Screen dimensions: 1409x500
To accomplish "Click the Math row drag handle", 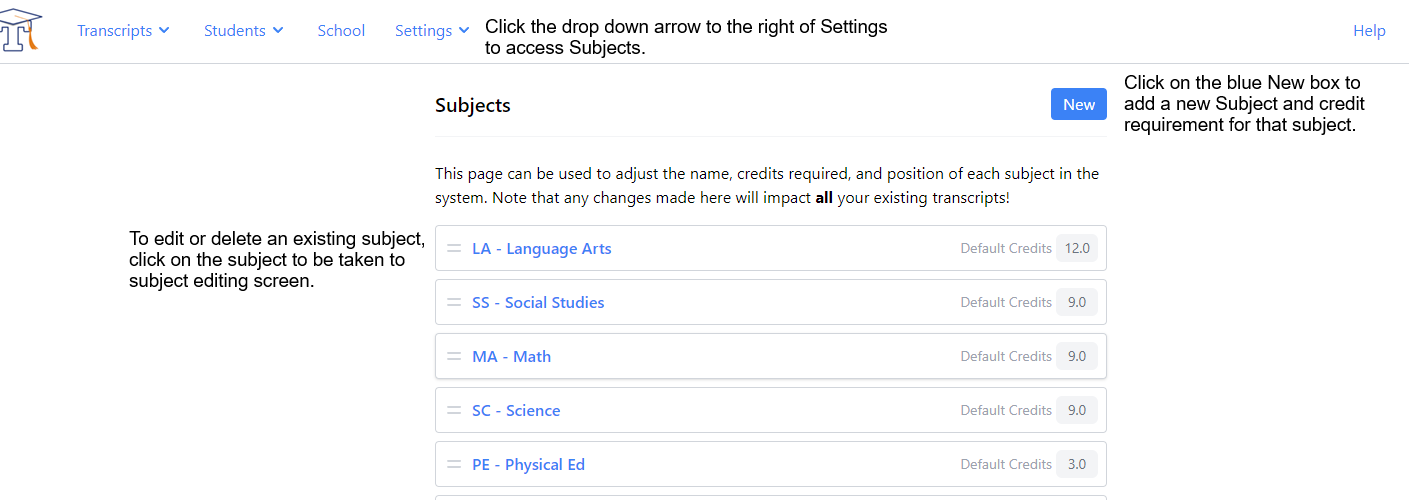I will click(454, 356).
